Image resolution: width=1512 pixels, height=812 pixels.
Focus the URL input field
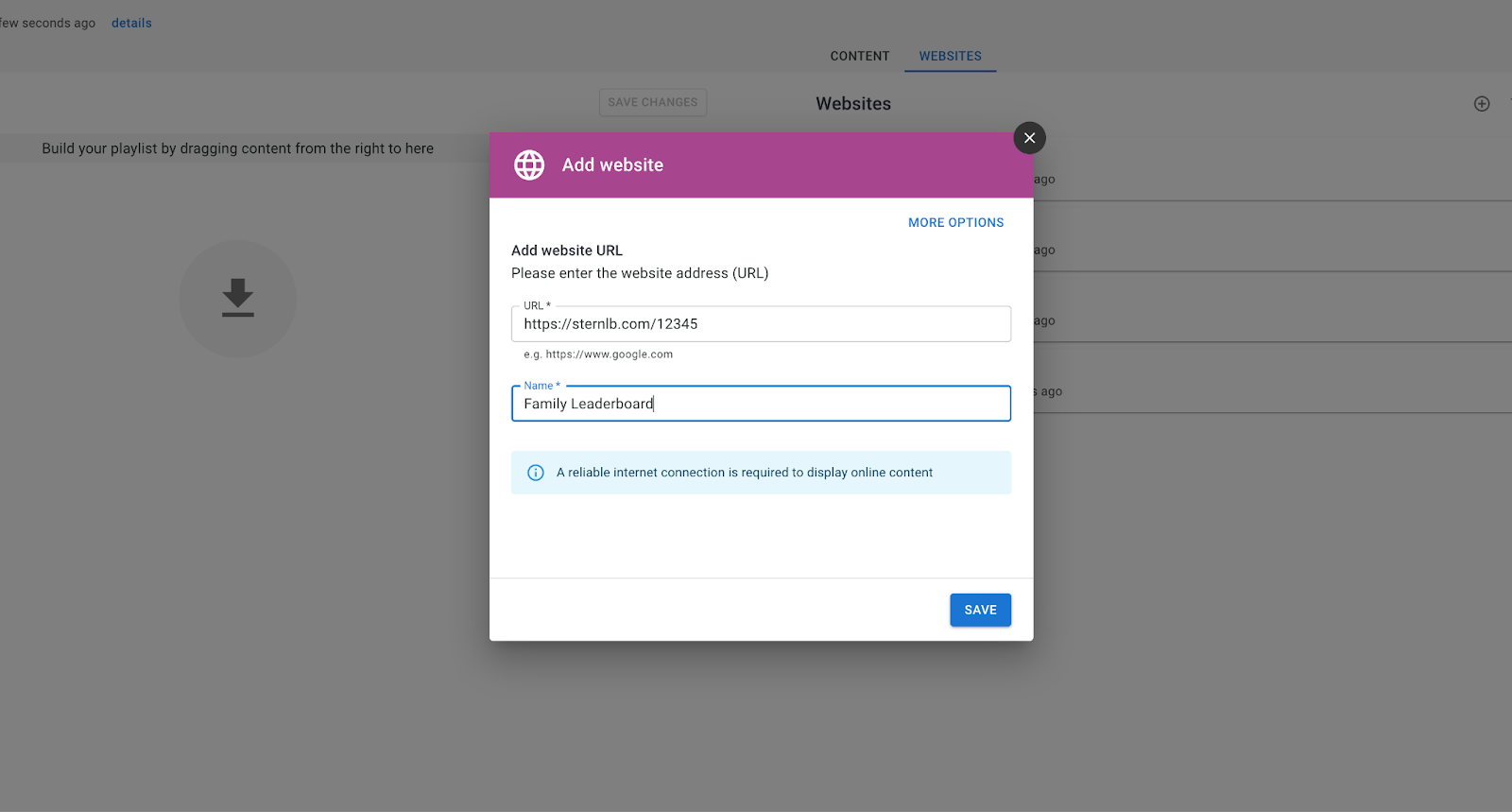tap(761, 324)
